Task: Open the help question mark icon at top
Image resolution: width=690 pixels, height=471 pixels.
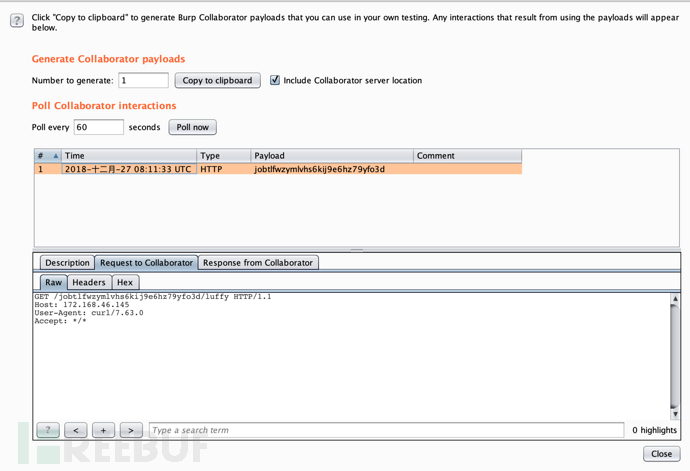Action: [x=17, y=20]
